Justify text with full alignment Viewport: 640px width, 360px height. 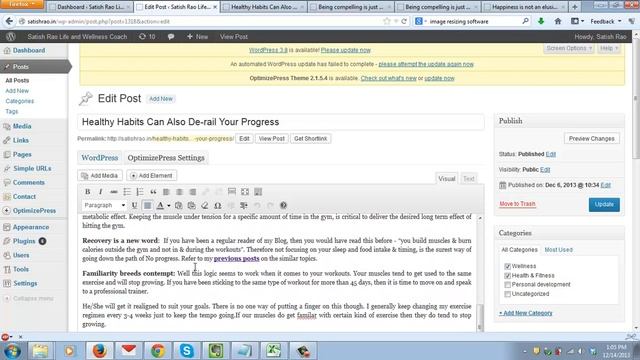147,205
